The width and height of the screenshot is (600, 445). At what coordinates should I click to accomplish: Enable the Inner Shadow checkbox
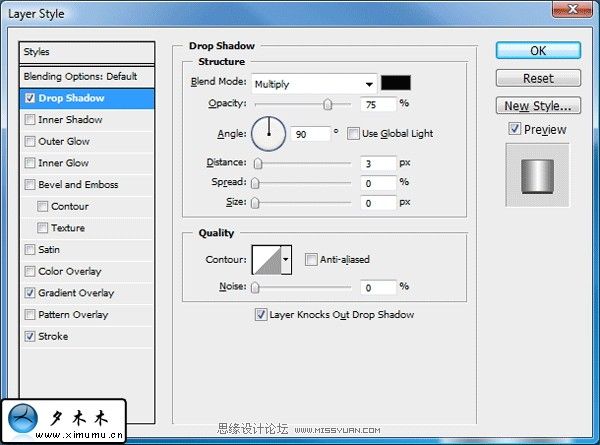[x=30, y=120]
